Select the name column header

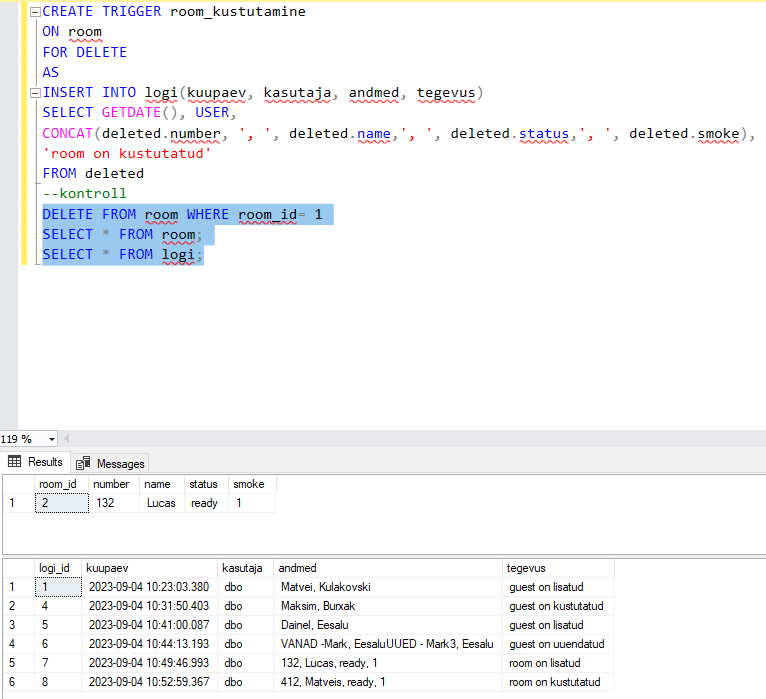[x=162, y=484]
